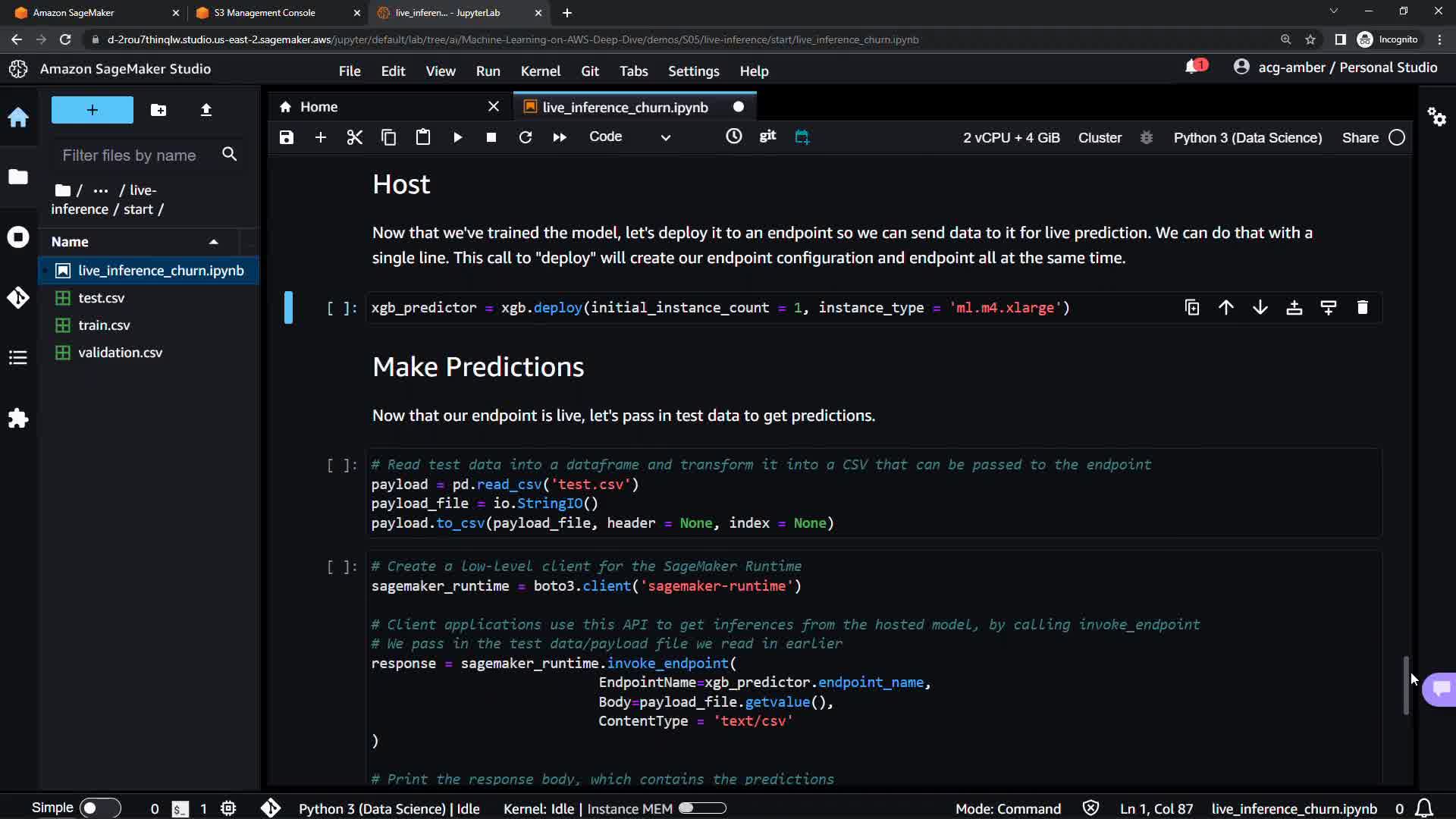1456x819 pixels.
Task: Toggle the Instance MEM switch
Action: pos(701,808)
